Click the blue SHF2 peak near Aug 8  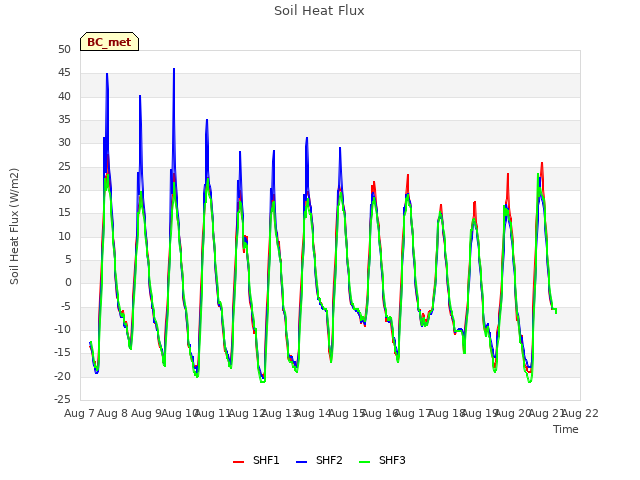pyautogui.click(x=107, y=75)
